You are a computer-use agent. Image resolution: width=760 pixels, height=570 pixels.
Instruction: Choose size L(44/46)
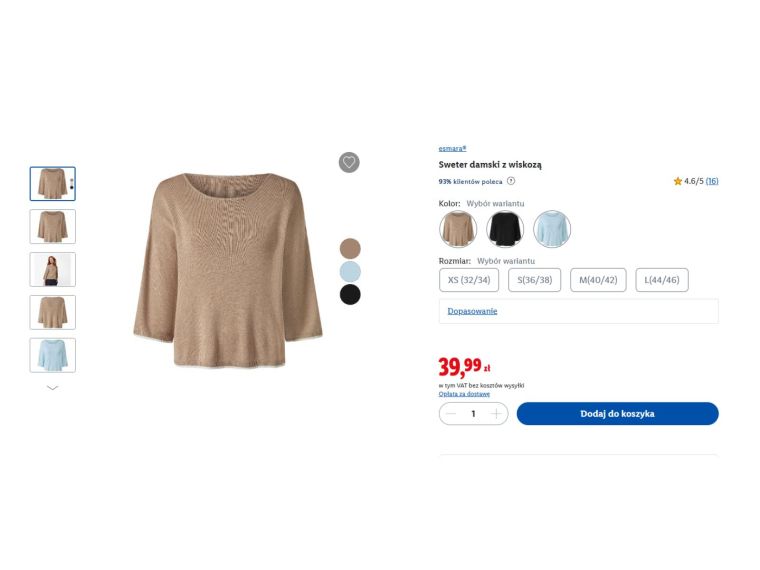tap(662, 280)
